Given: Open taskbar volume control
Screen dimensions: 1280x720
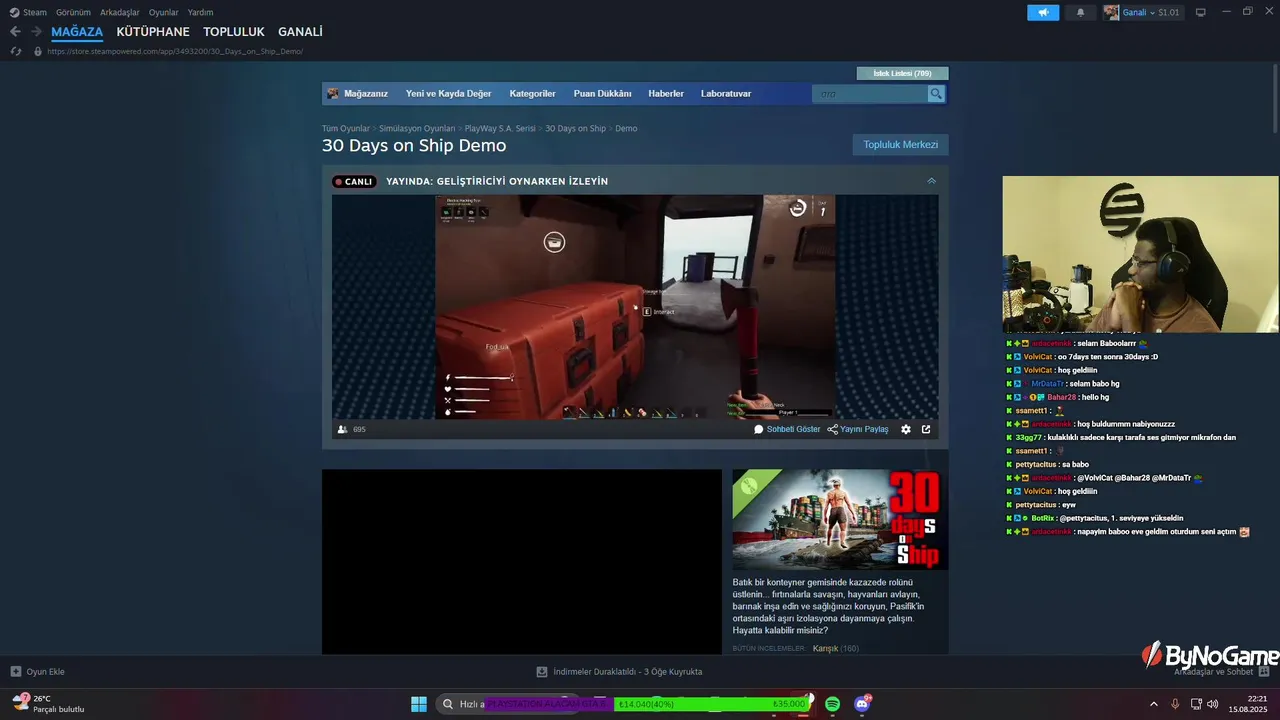Looking at the screenshot, I should pyautogui.click(x=1213, y=704).
